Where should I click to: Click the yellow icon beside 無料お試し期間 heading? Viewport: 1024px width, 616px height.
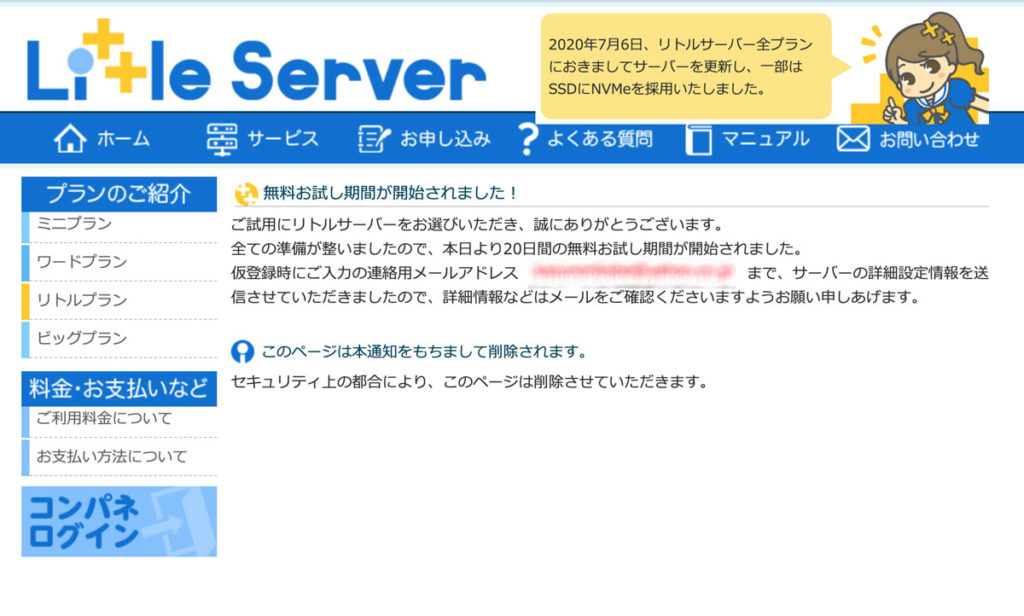click(246, 193)
